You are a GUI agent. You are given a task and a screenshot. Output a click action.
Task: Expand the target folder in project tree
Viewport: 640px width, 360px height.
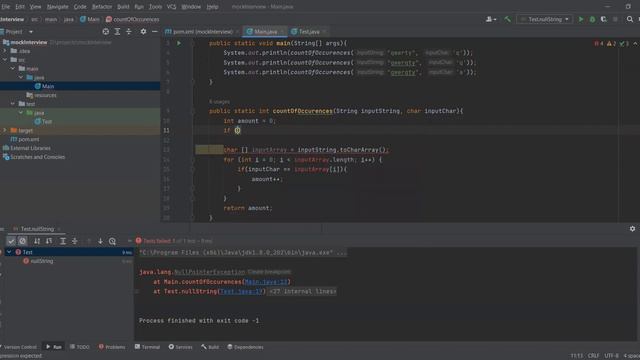[5, 130]
